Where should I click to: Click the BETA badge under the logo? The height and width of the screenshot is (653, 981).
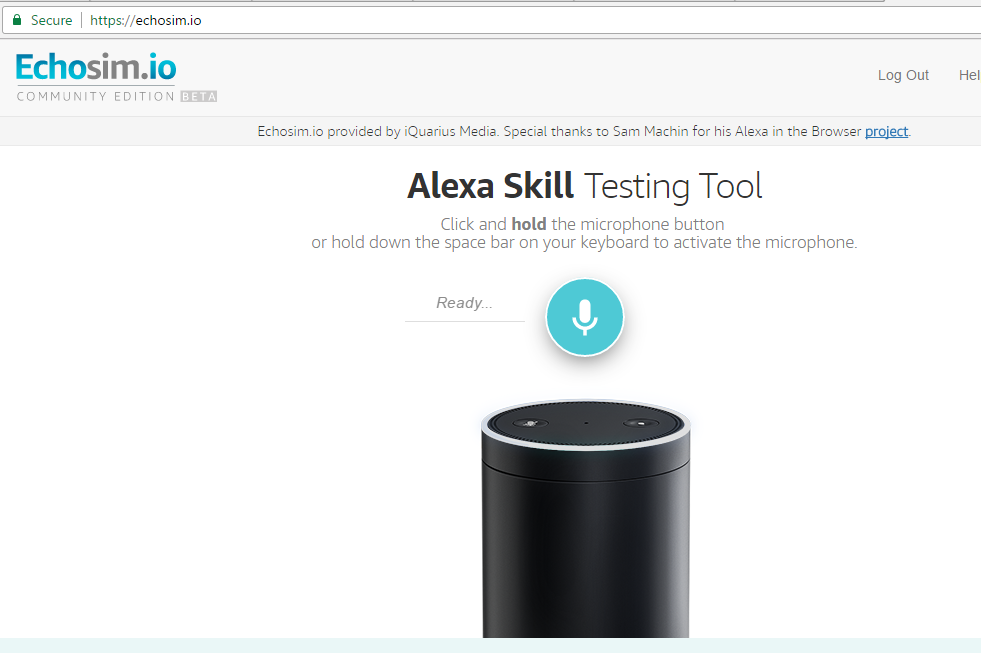click(199, 96)
